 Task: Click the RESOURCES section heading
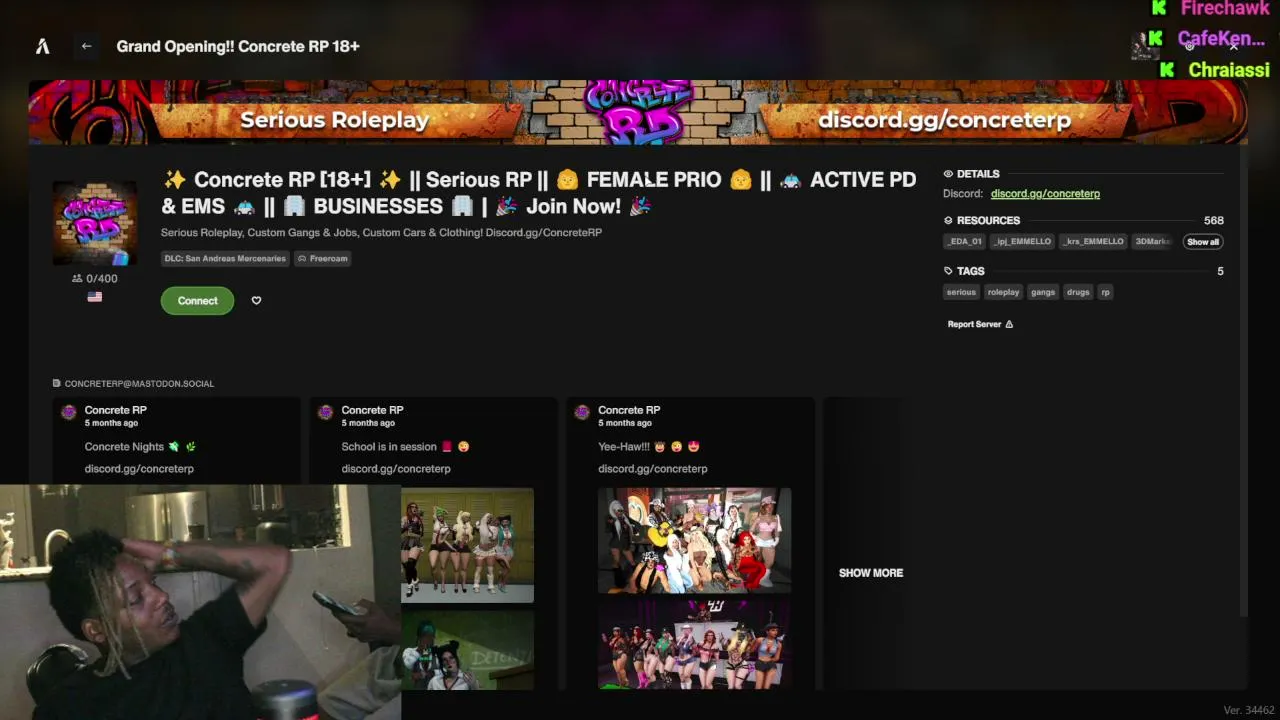click(988, 220)
